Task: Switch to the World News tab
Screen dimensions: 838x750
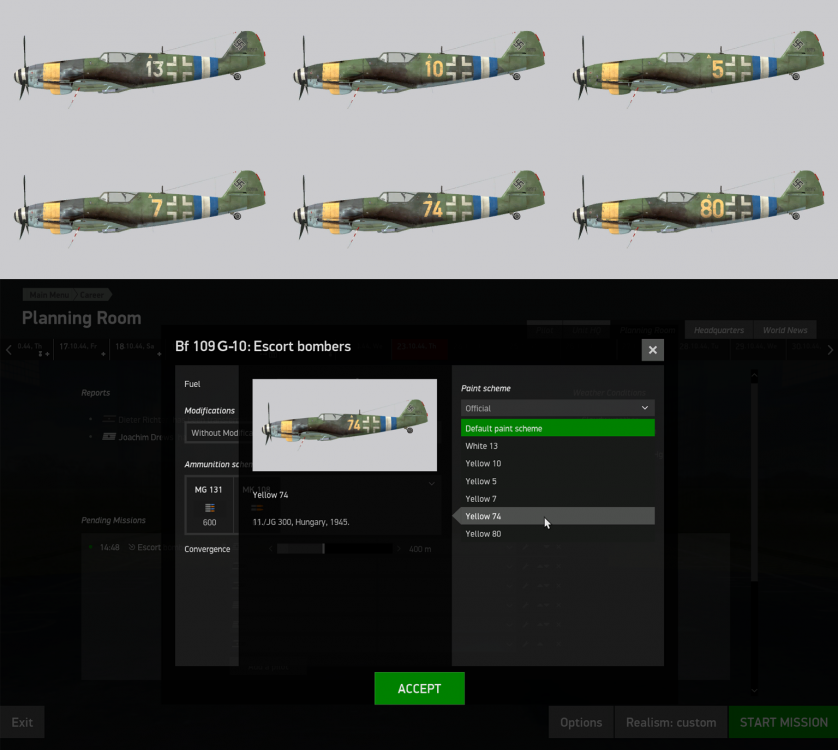Action: point(785,330)
